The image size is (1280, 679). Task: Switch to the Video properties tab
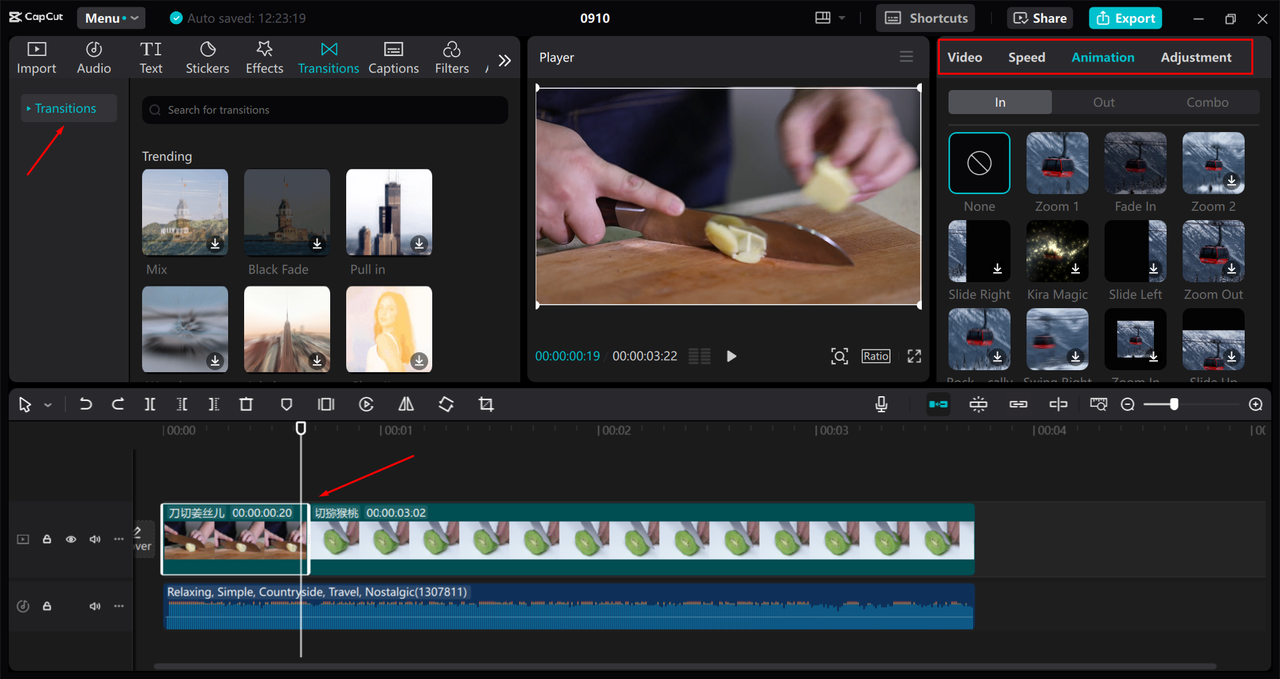coord(965,57)
